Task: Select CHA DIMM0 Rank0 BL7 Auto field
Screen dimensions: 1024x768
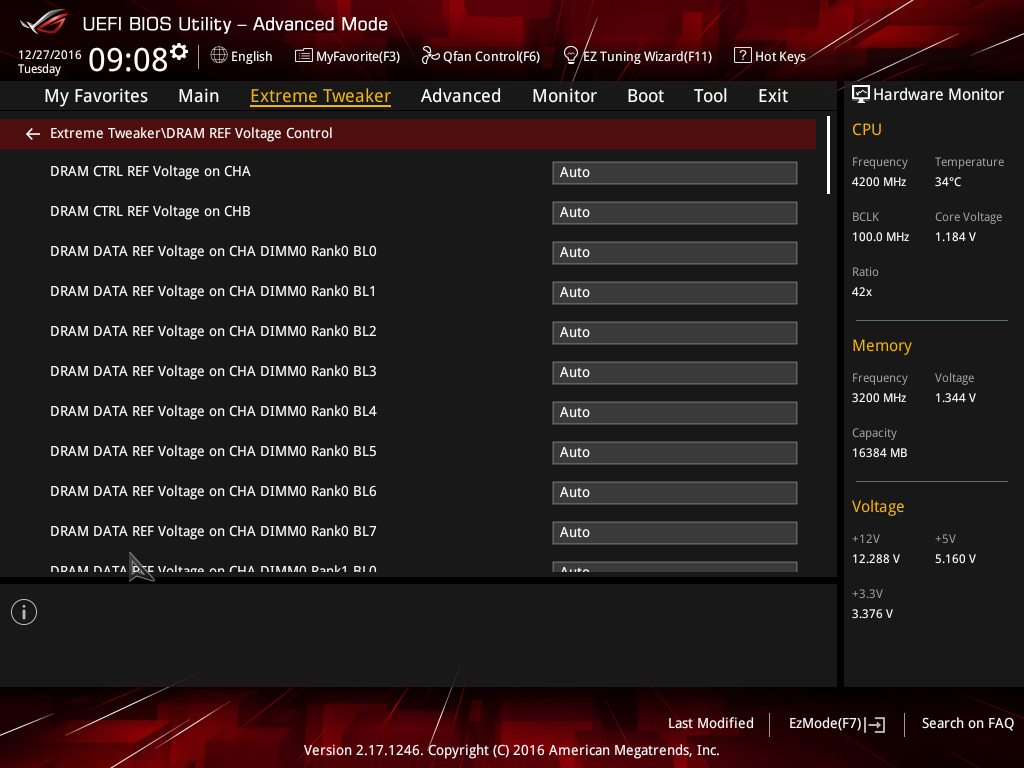Action: point(675,532)
